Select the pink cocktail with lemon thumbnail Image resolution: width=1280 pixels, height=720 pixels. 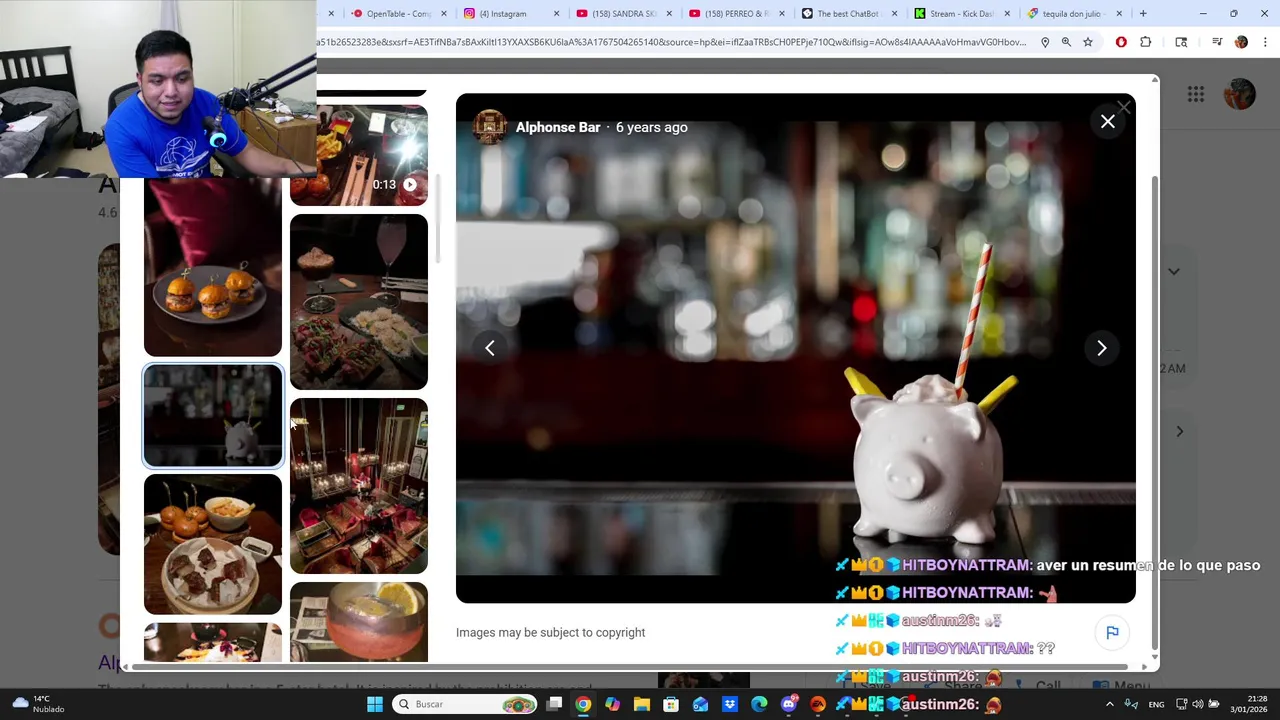pyautogui.click(x=359, y=622)
